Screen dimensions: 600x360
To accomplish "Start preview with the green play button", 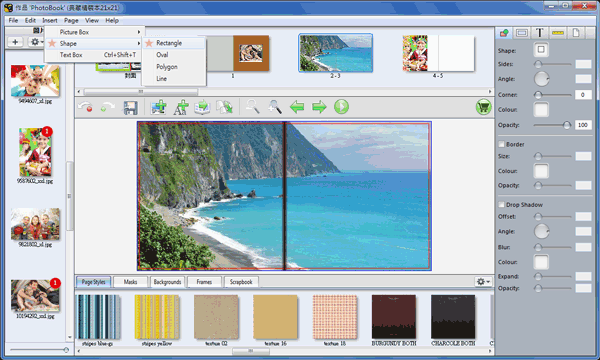I will tap(341, 107).
